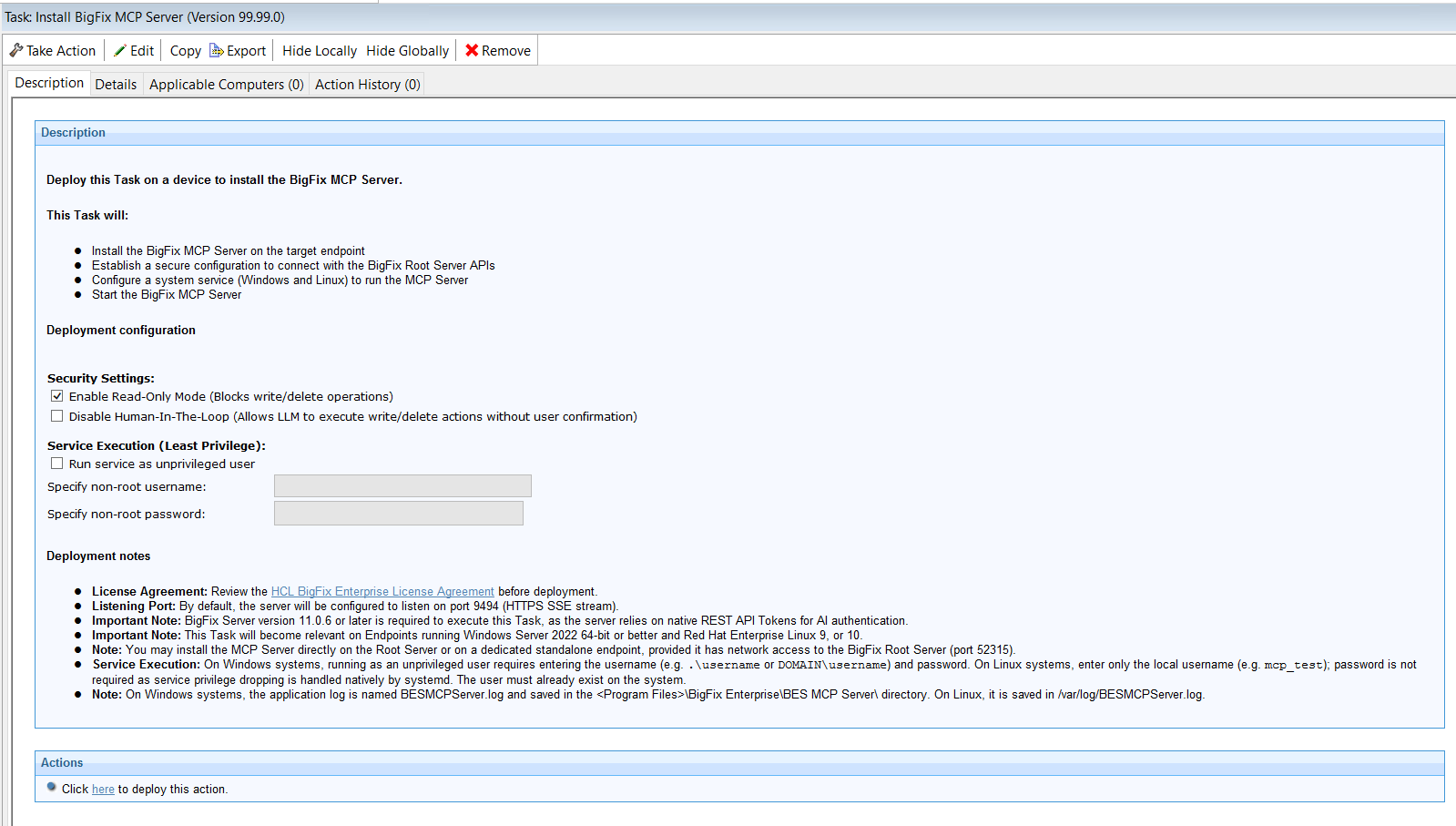Click the 'Listening Port:' note line
Image resolution: width=1456 pixels, height=826 pixels.
[x=355, y=607]
